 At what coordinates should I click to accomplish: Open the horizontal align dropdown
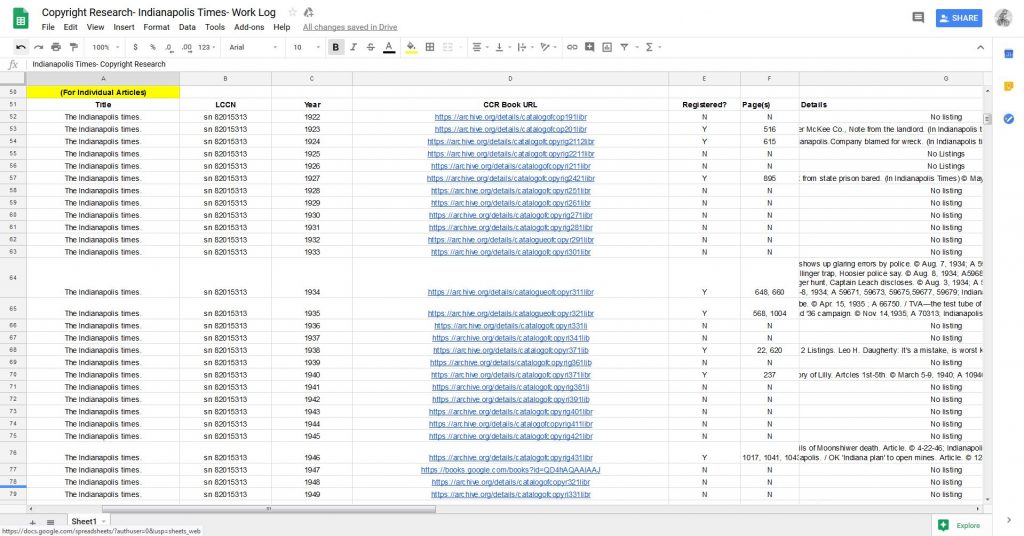[x=480, y=47]
